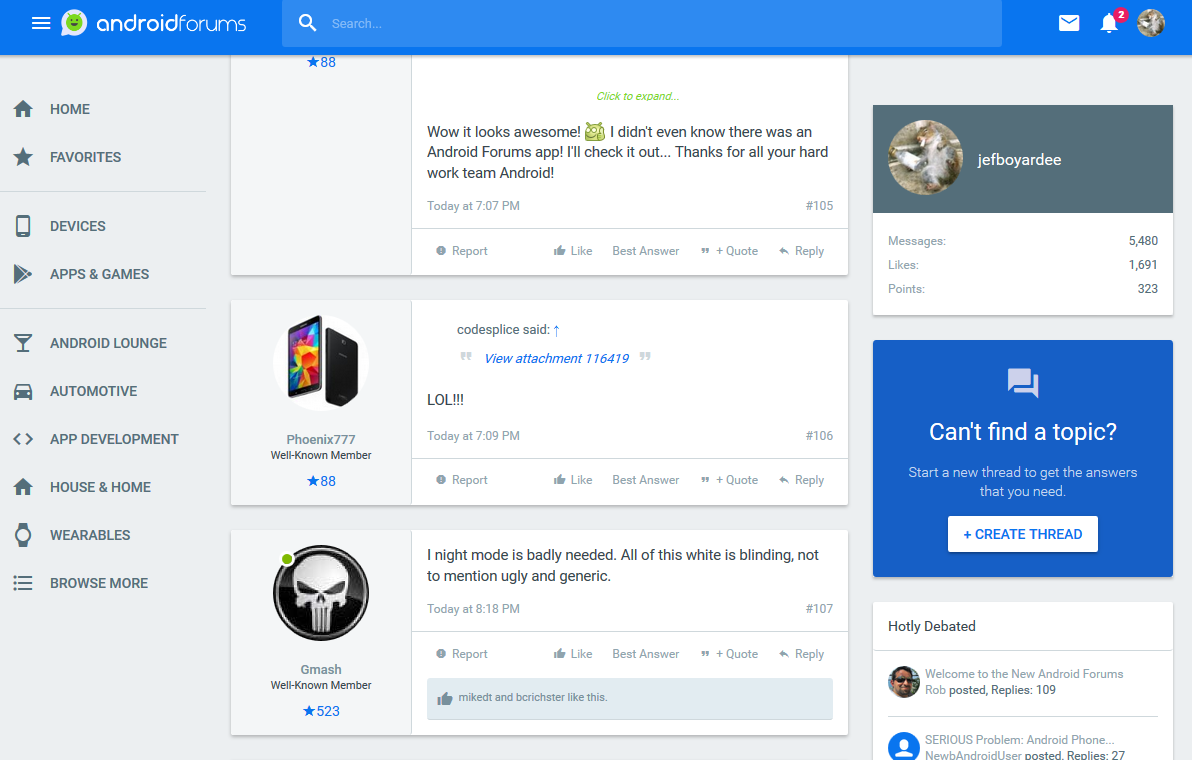Open the hamburger navigation menu
The width and height of the screenshot is (1192, 760).
coord(41,23)
